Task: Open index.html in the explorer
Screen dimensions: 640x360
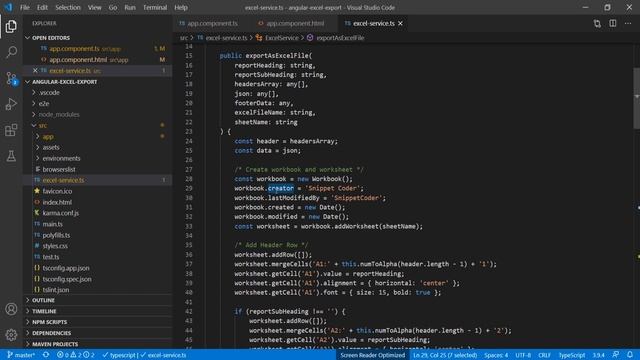Action: [x=57, y=202]
